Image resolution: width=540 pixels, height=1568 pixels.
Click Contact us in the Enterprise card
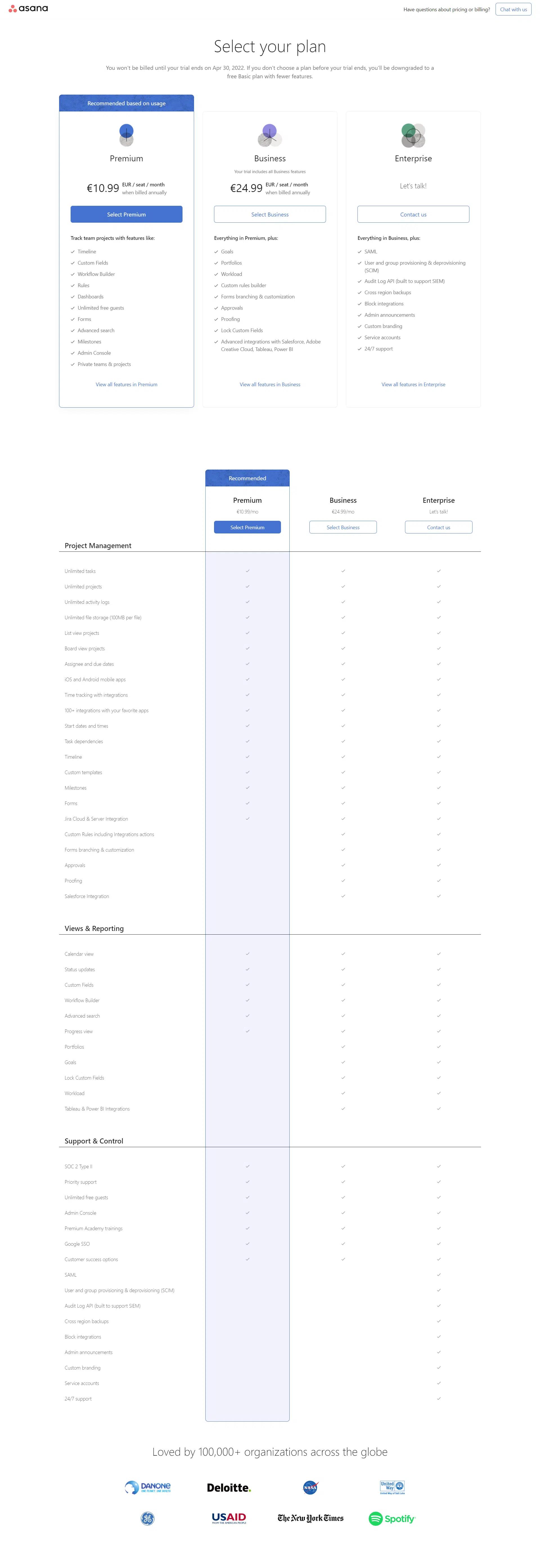413,214
